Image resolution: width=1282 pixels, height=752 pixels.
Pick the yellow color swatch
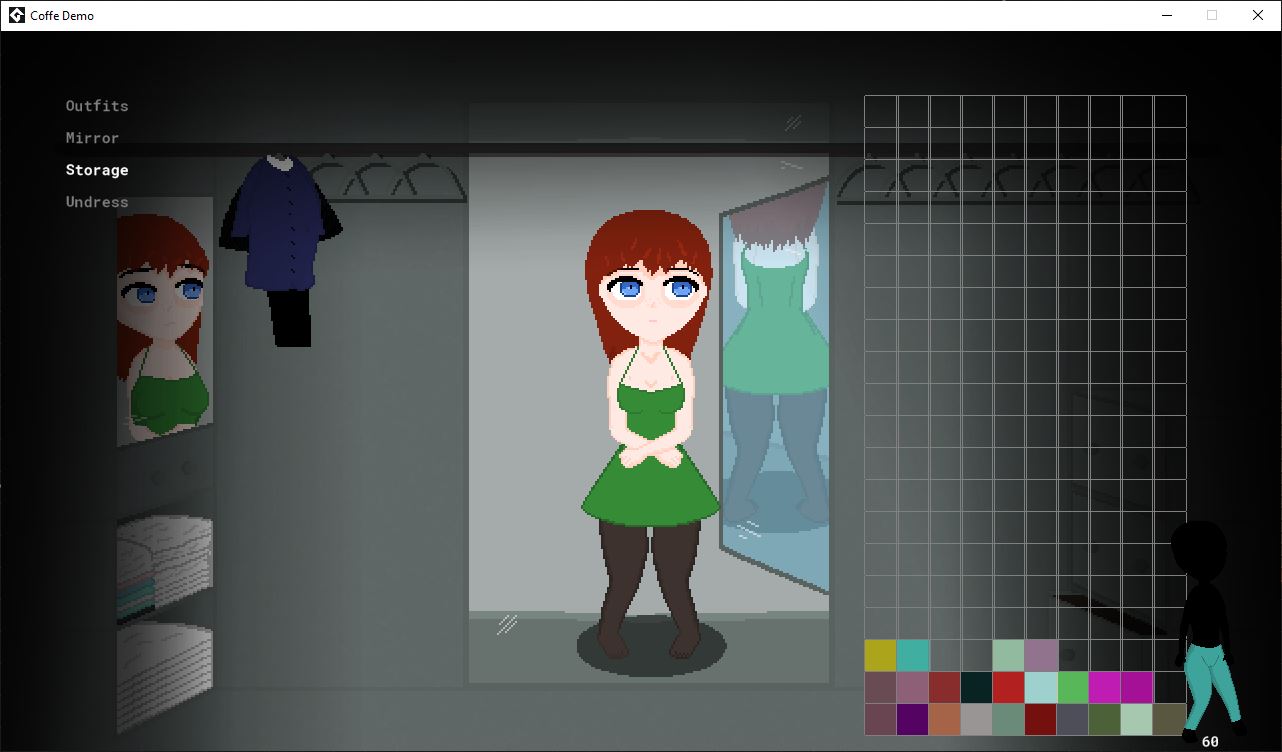click(x=880, y=655)
